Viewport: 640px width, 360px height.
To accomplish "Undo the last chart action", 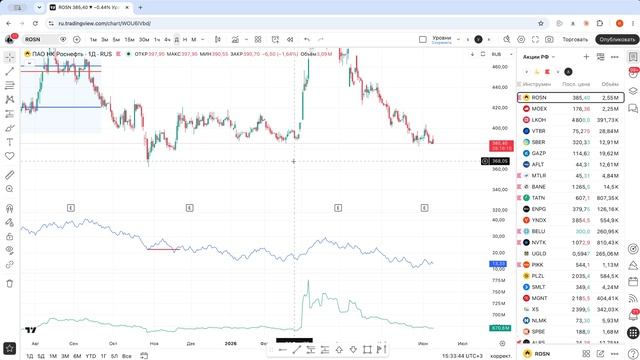I will tap(307, 40).
